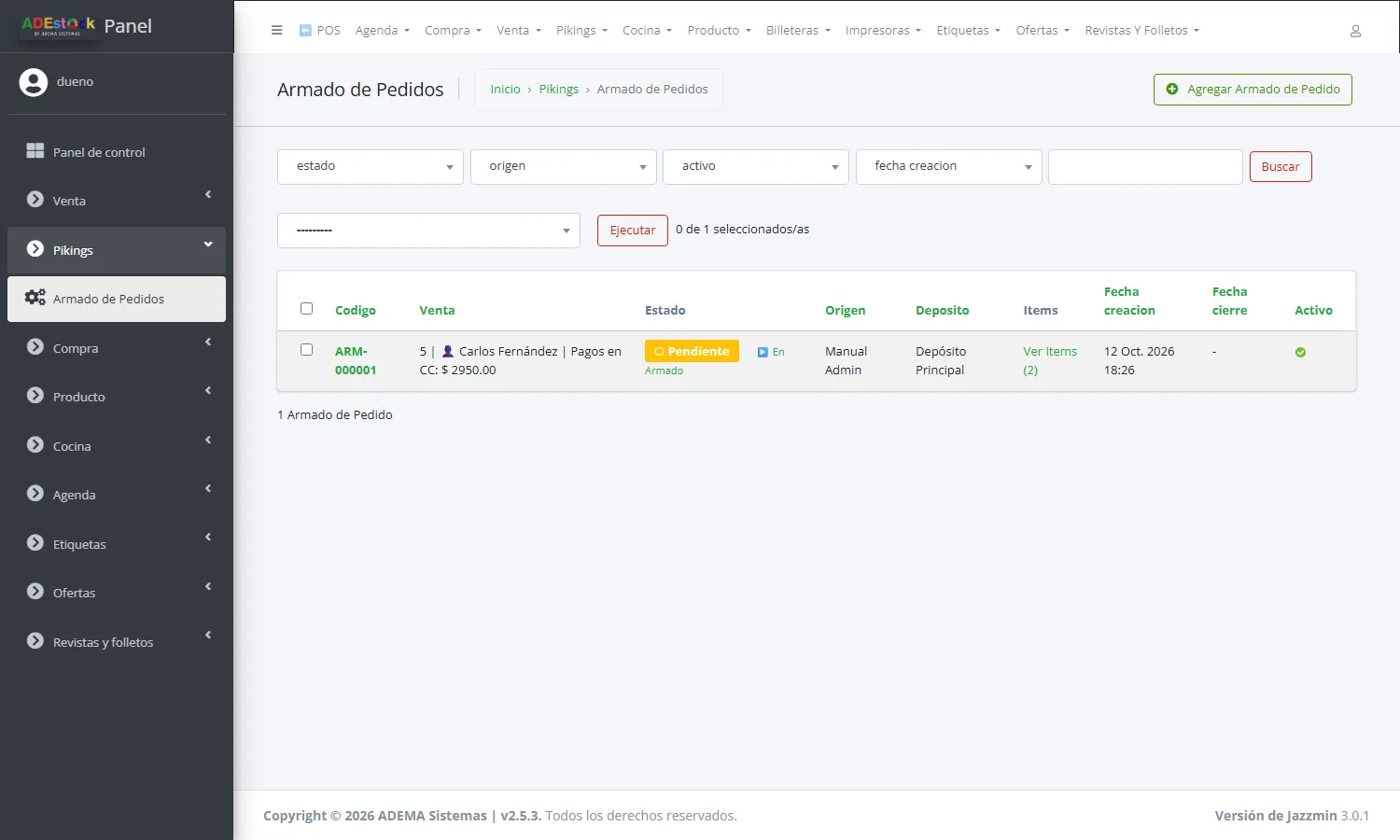Viewport: 1400px width, 840px height.
Task: Click the ADEstock logo in sidebar
Action: click(58, 25)
